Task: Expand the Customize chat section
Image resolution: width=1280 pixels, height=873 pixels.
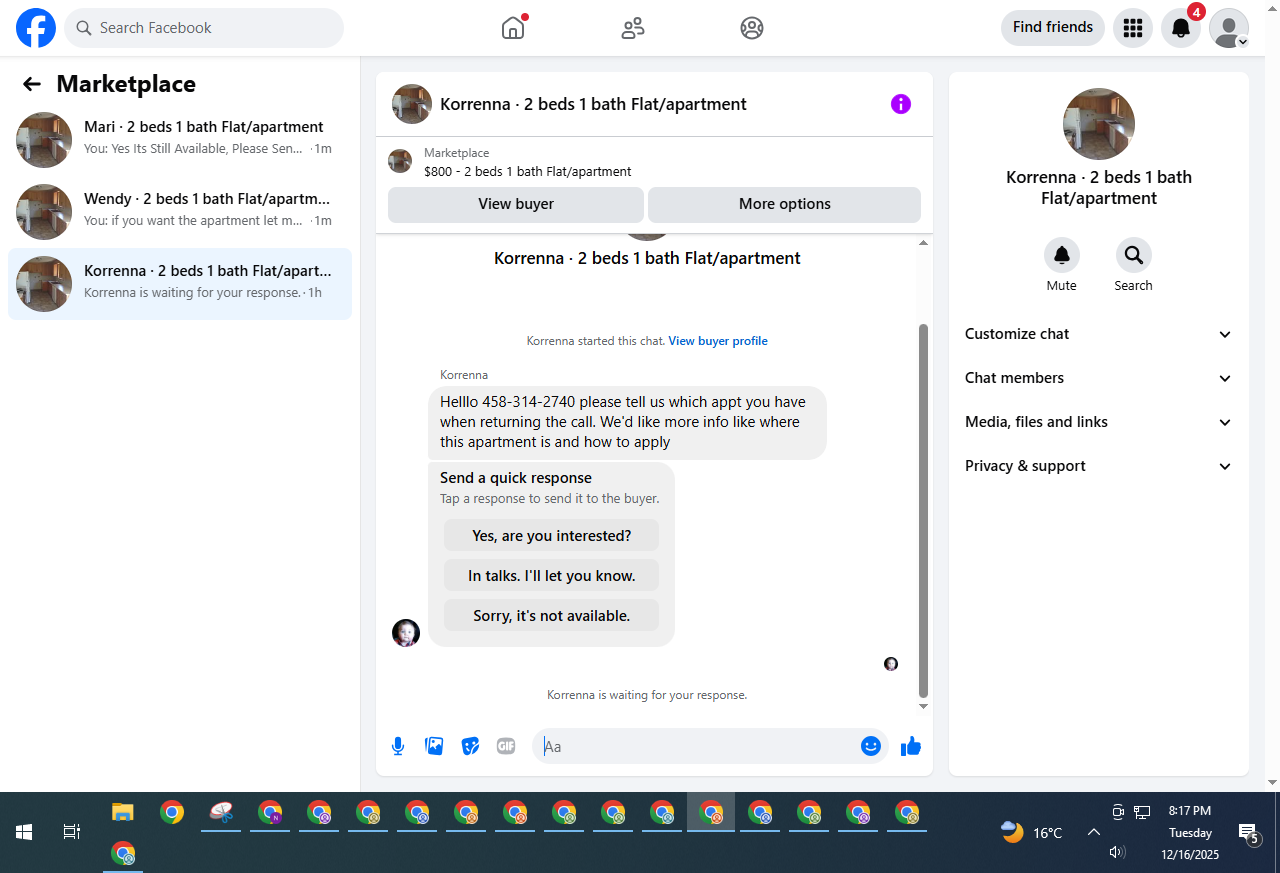Action: [x=1099, y=334]
